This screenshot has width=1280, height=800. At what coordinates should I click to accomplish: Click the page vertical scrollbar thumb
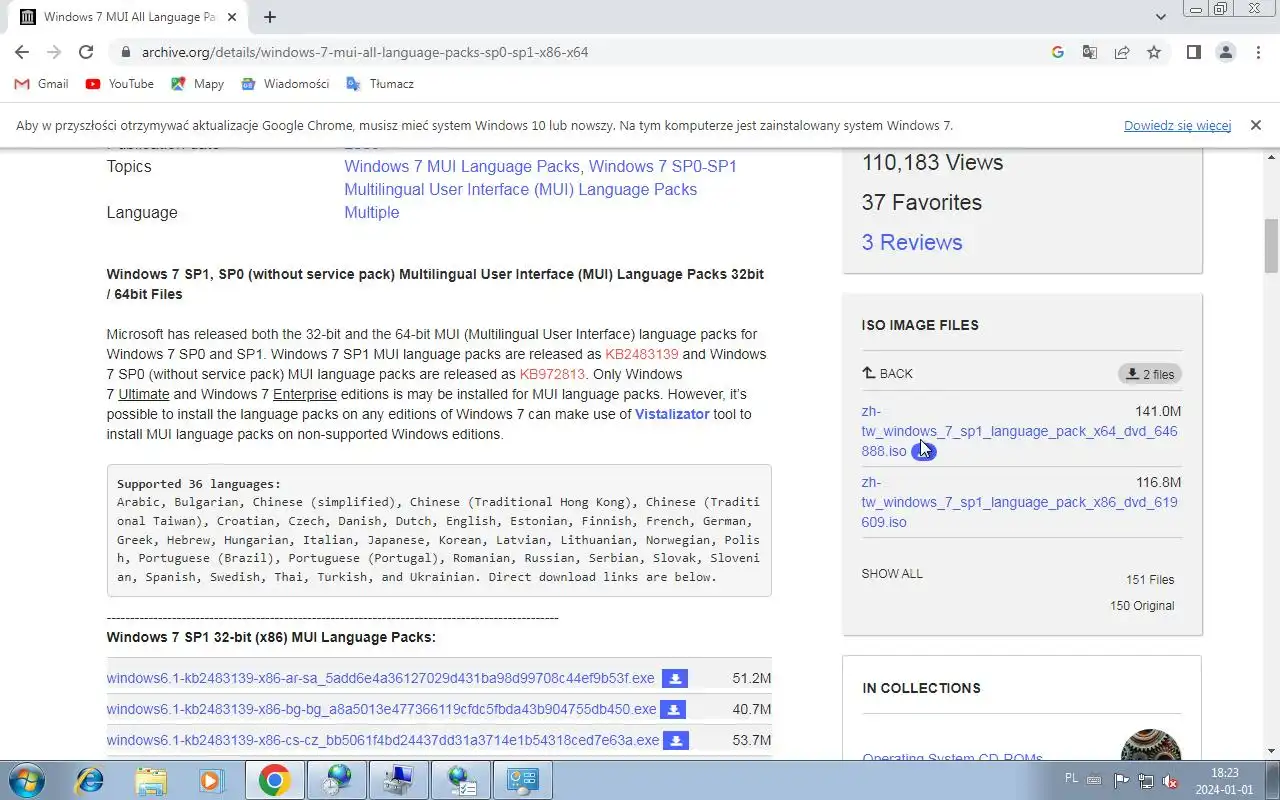[1271, 245]
